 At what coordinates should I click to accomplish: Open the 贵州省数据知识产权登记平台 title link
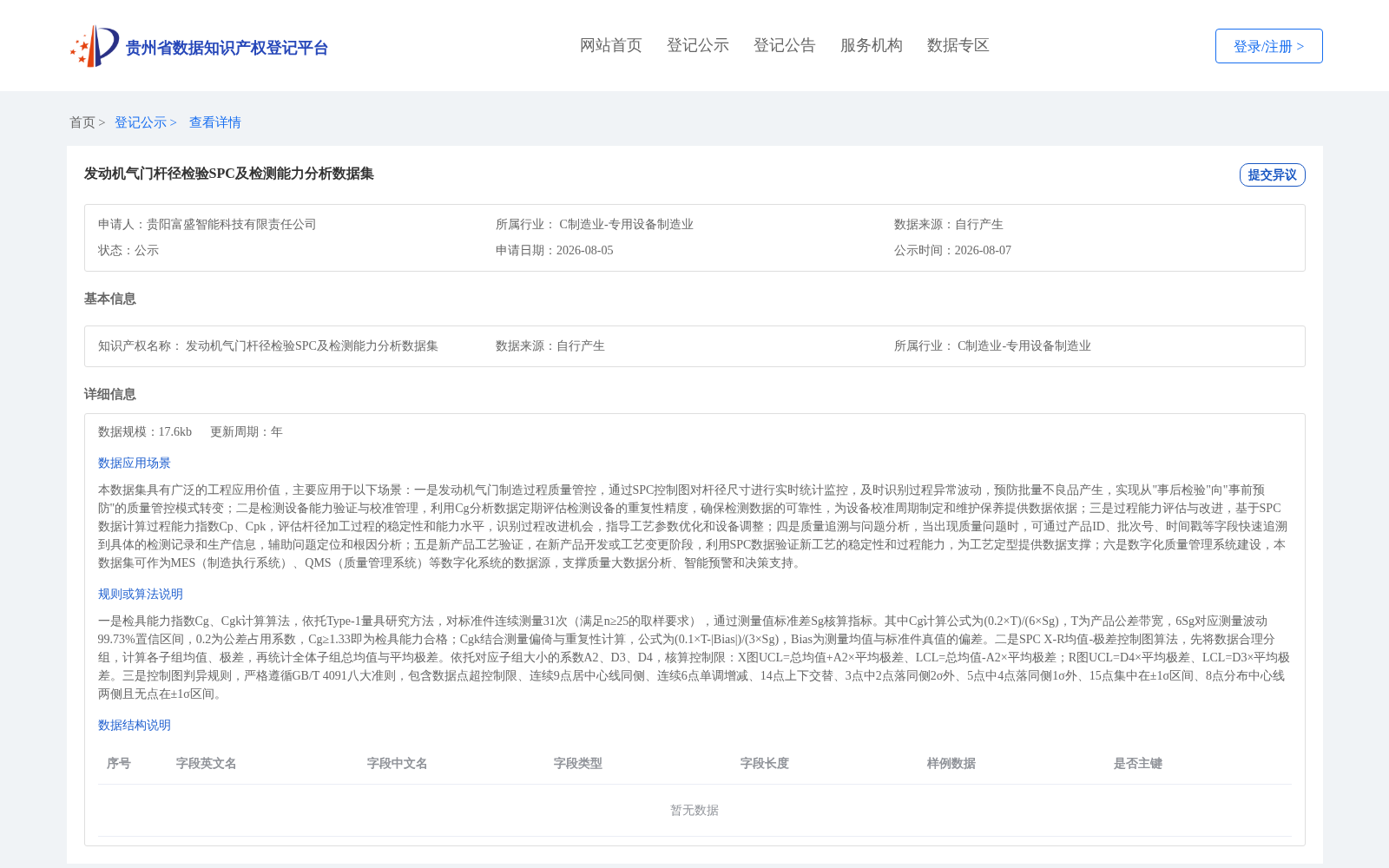click(227, 48)
